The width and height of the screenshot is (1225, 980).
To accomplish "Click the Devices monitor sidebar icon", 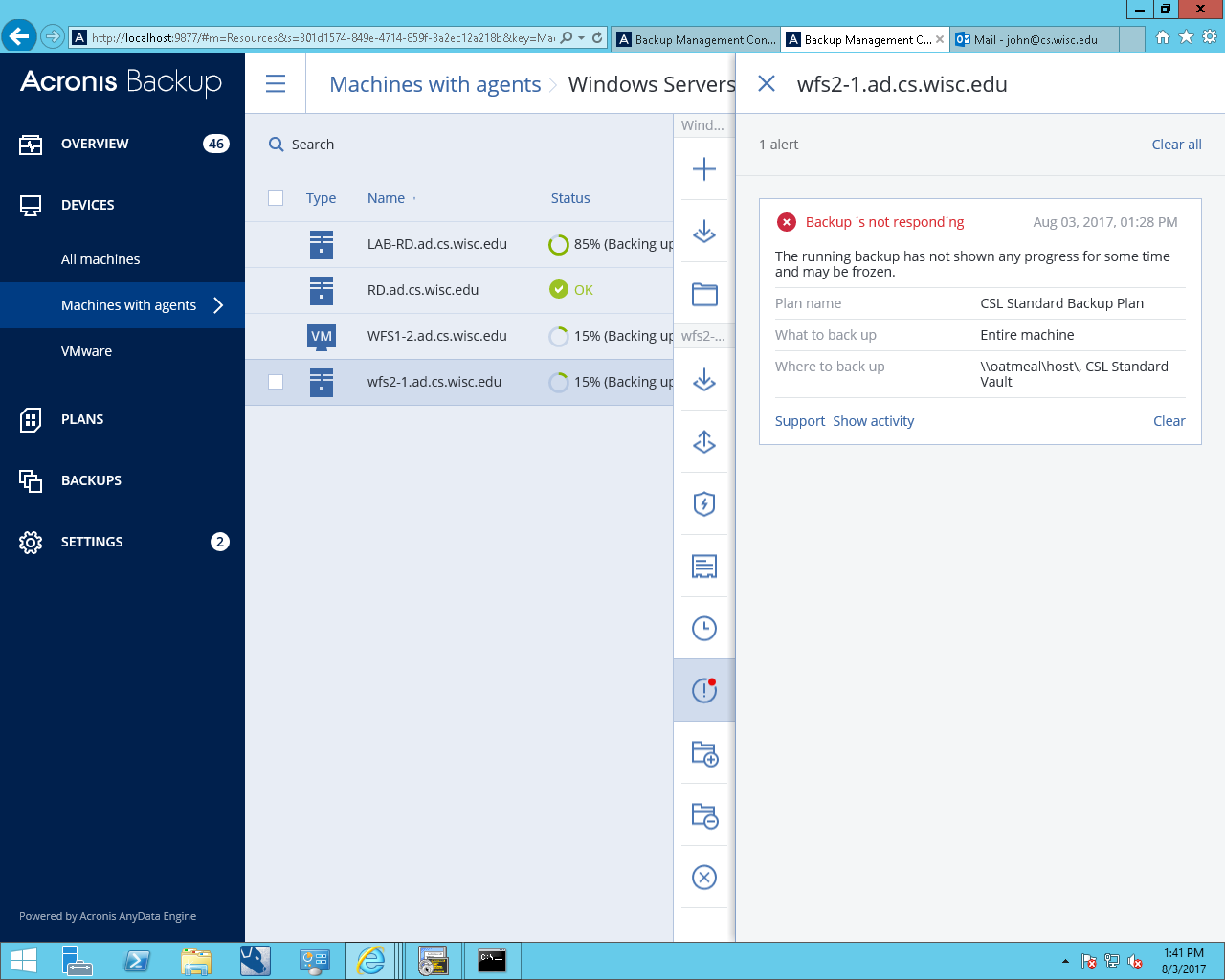I will click(31, 206).
